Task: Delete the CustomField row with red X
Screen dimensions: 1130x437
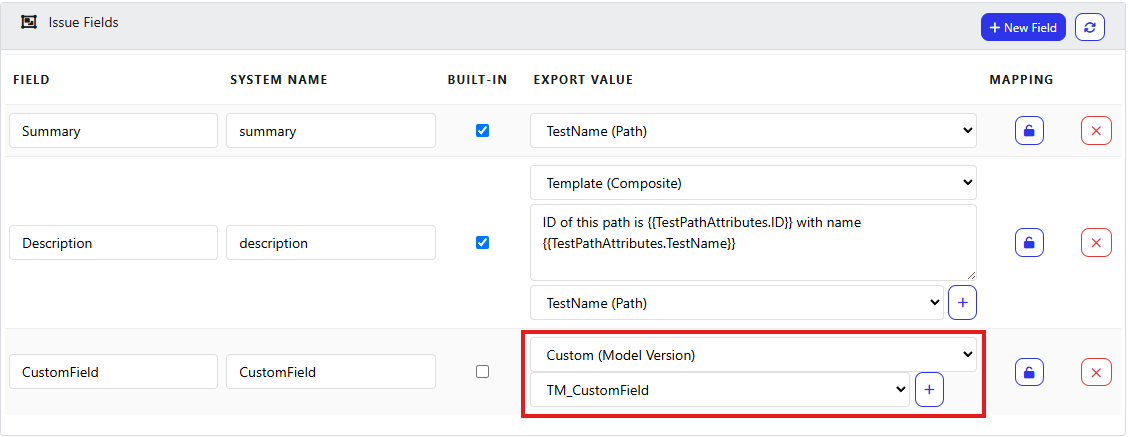Action: pyautogui.click(x=1096, y=372)
